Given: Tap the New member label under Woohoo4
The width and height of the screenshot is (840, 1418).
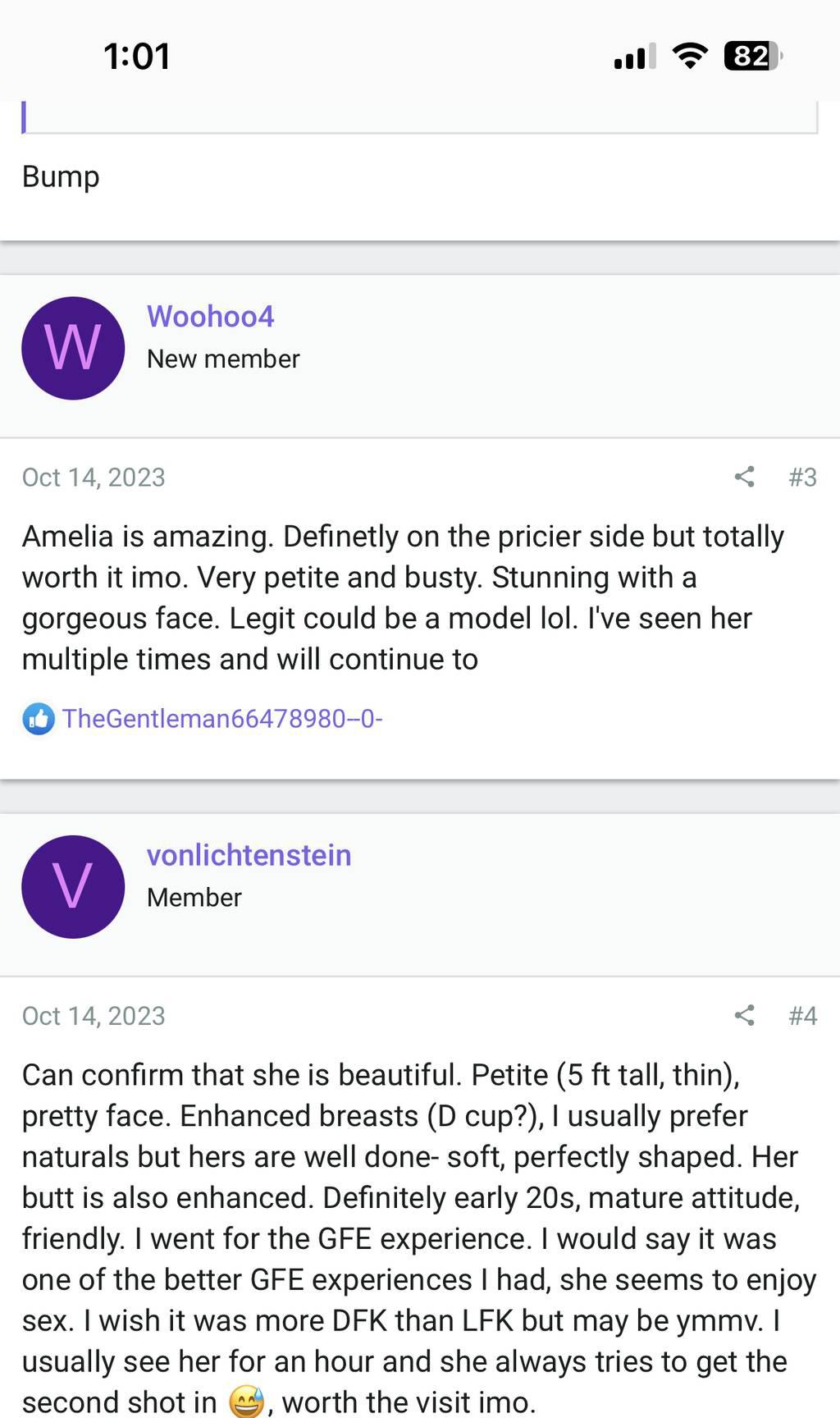Looking at the screenshot, I should [x=223, y=359].
